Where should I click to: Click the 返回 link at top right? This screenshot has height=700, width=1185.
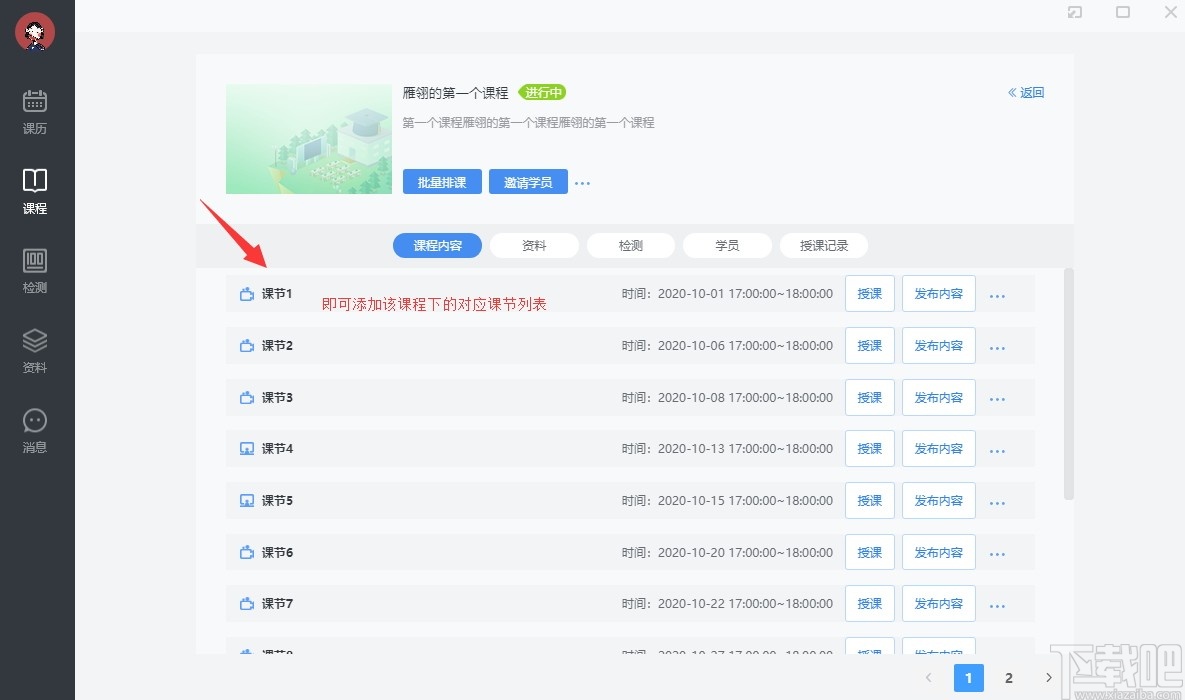(1025, 92)
